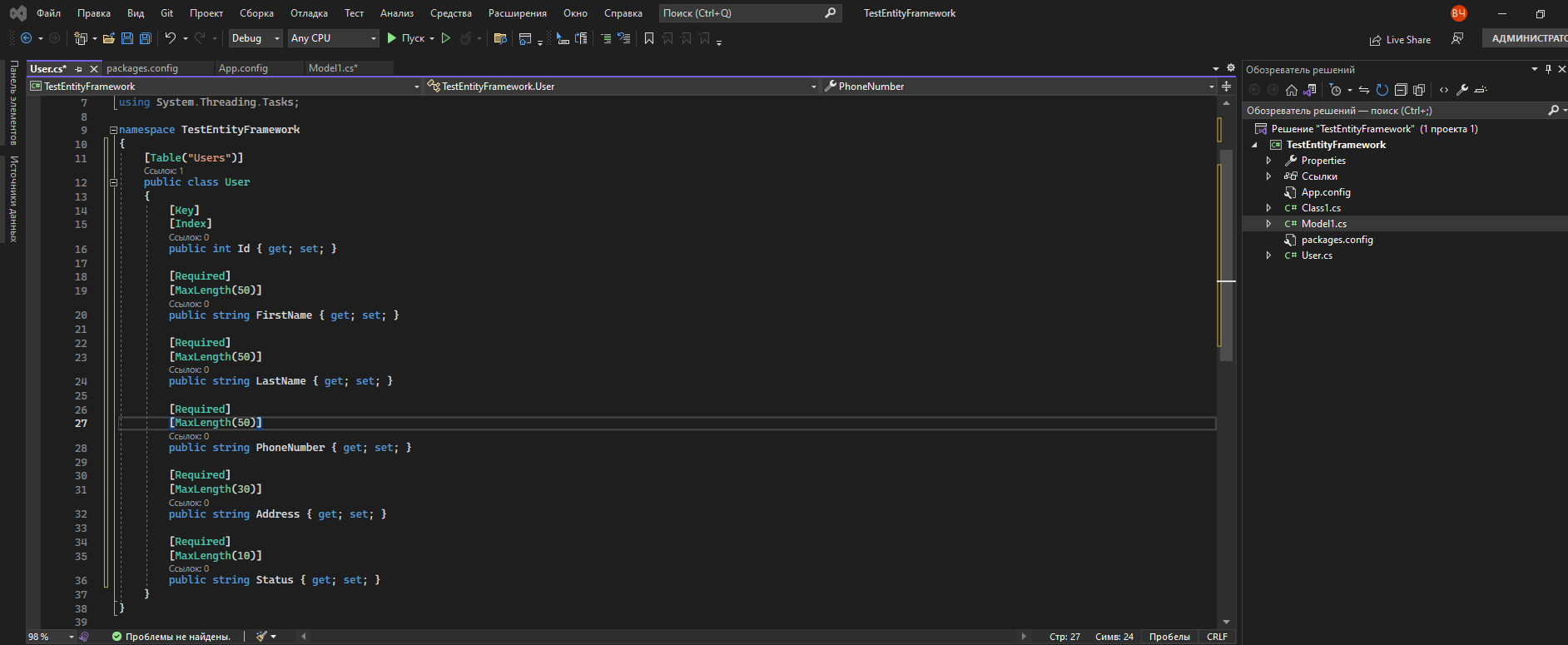Toggle bookmark using the bookmark icon
This screenshot has width=1568, height=645.
tap(649, 38)
